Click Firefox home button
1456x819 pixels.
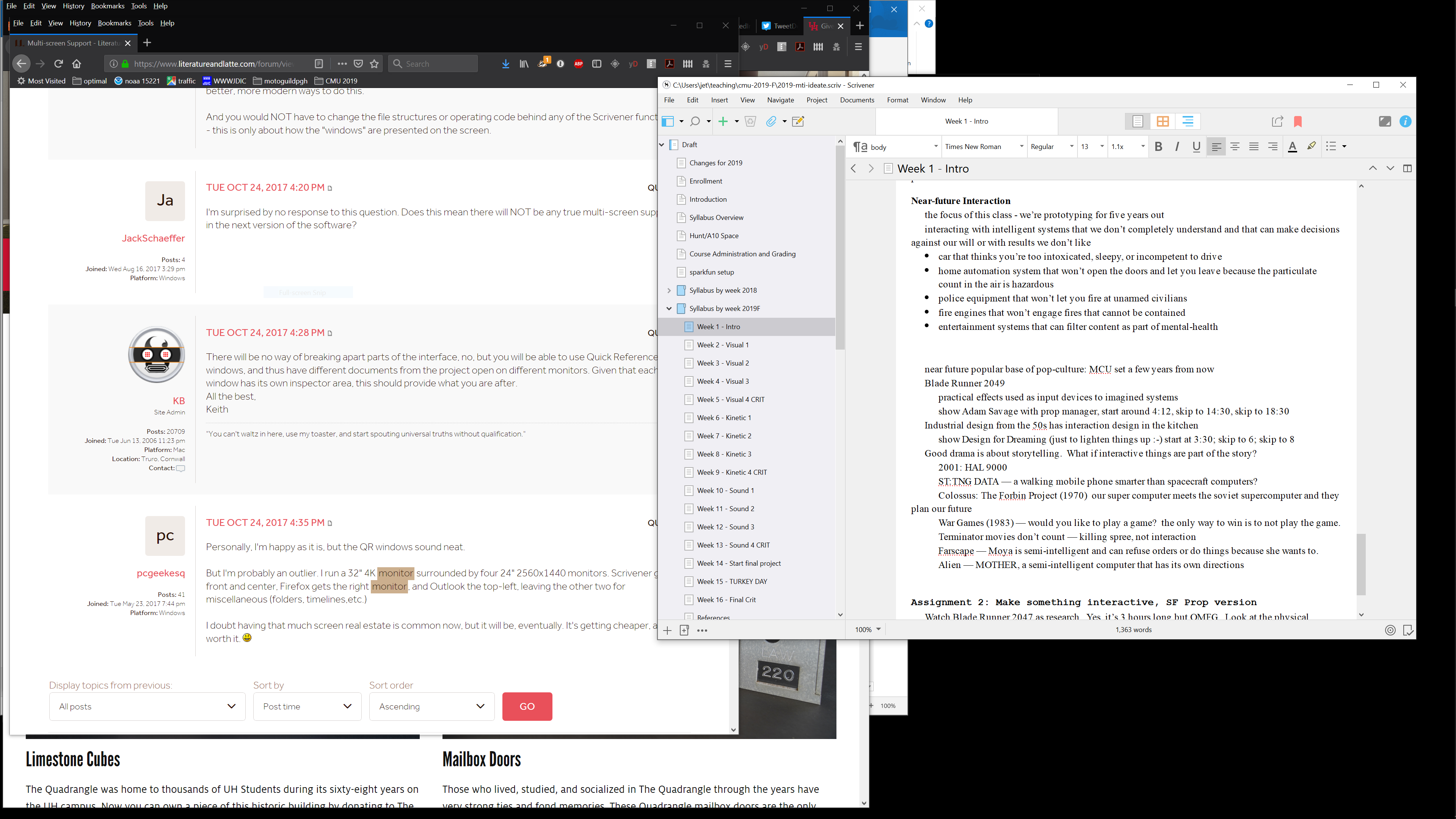click(x=77, y=64)
